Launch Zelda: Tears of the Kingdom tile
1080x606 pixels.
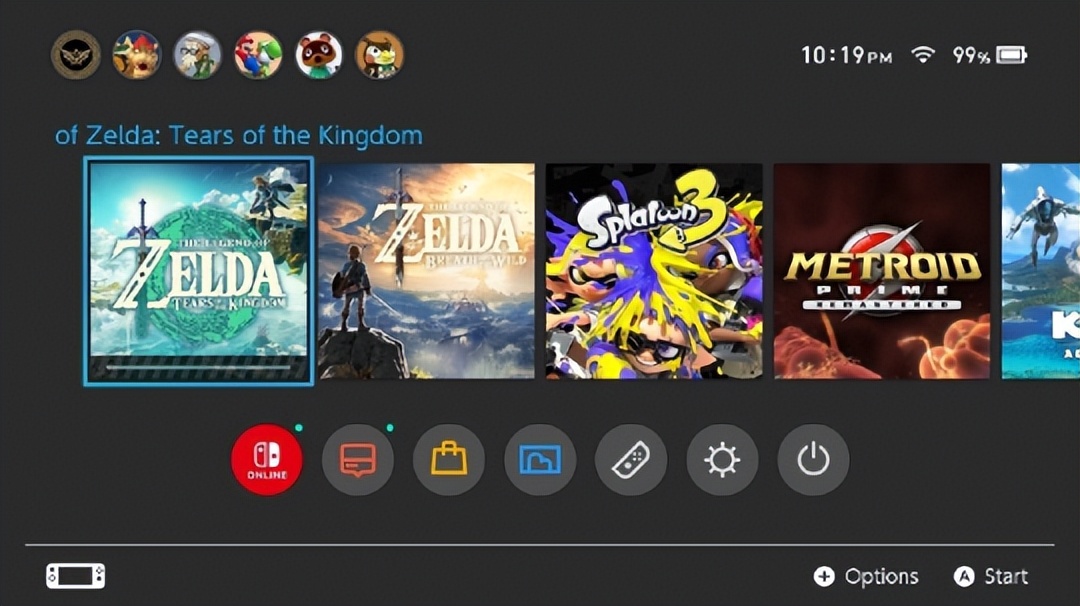pos(198,271)
